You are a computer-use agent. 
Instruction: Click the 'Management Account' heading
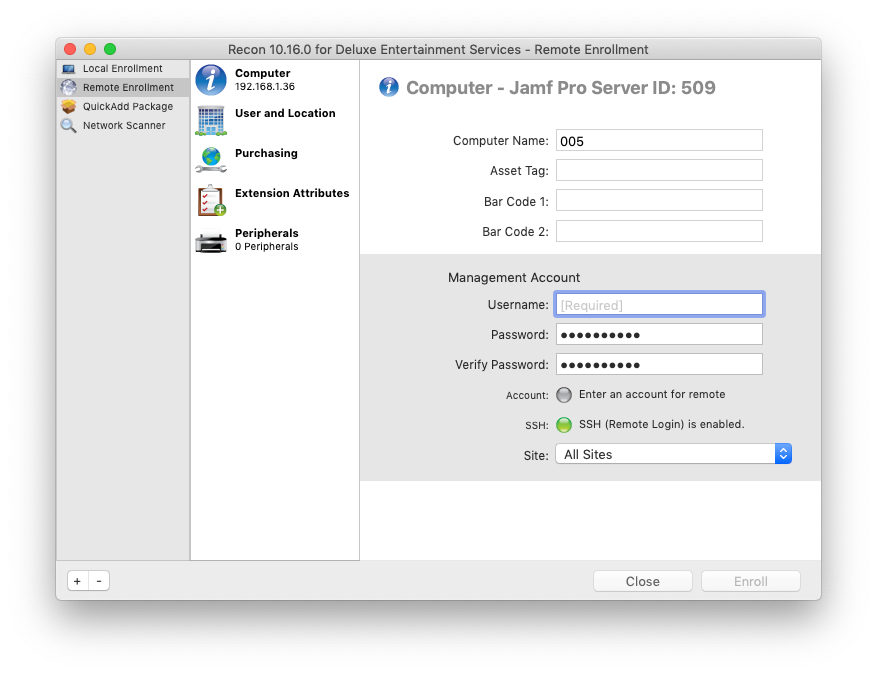pos(513,278)
